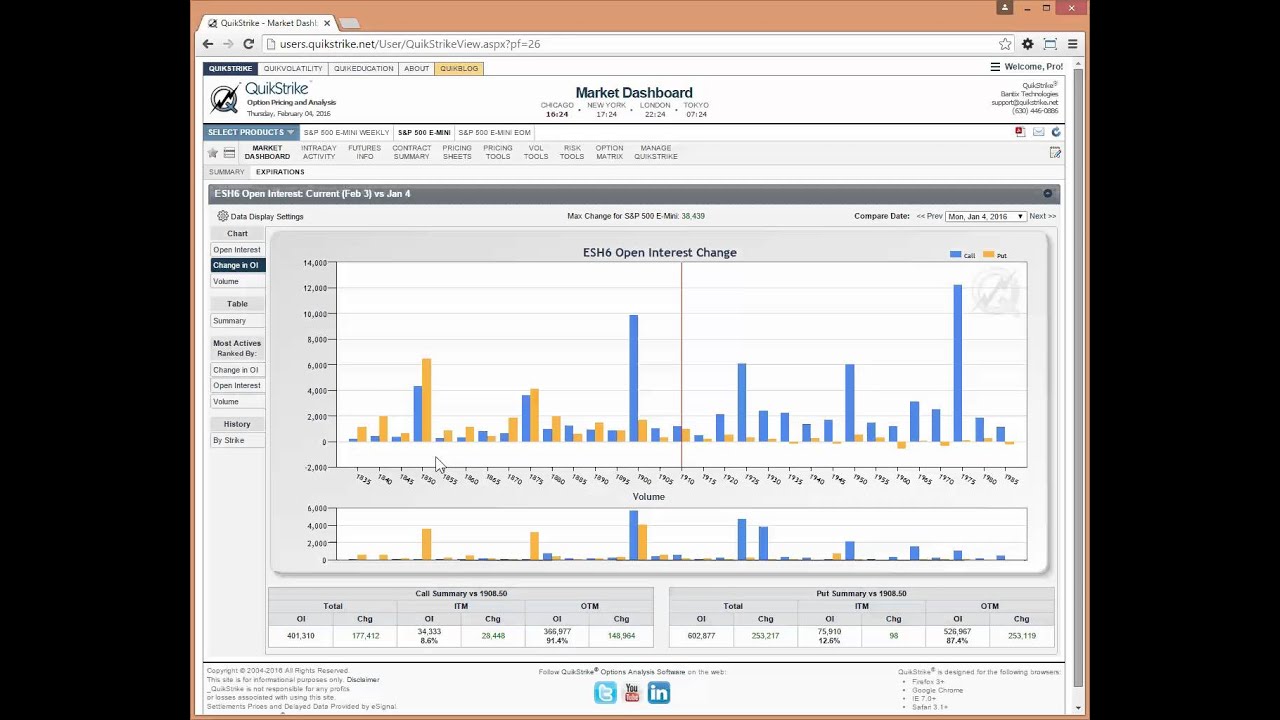The image size is (1280, 720).
Task: Click the Twitter icon in footer
Action: coord(605,692)
